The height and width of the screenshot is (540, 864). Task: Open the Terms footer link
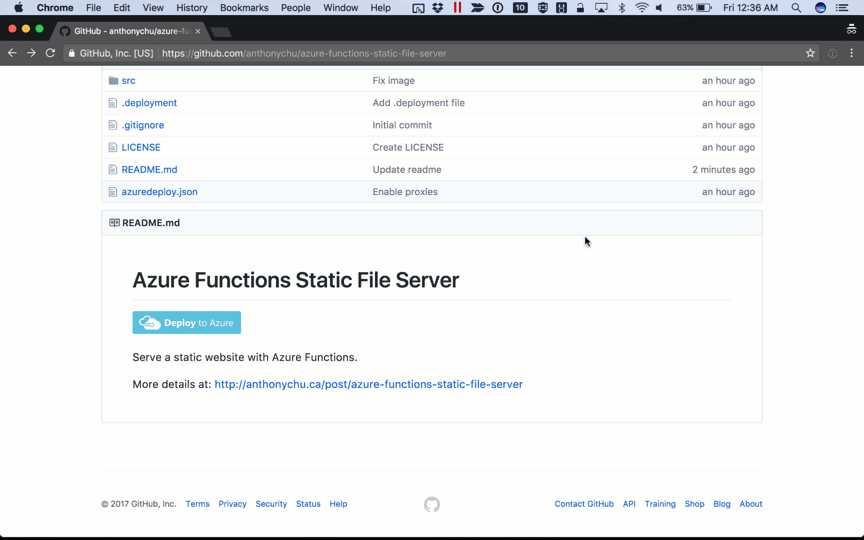tap(197, 504)
